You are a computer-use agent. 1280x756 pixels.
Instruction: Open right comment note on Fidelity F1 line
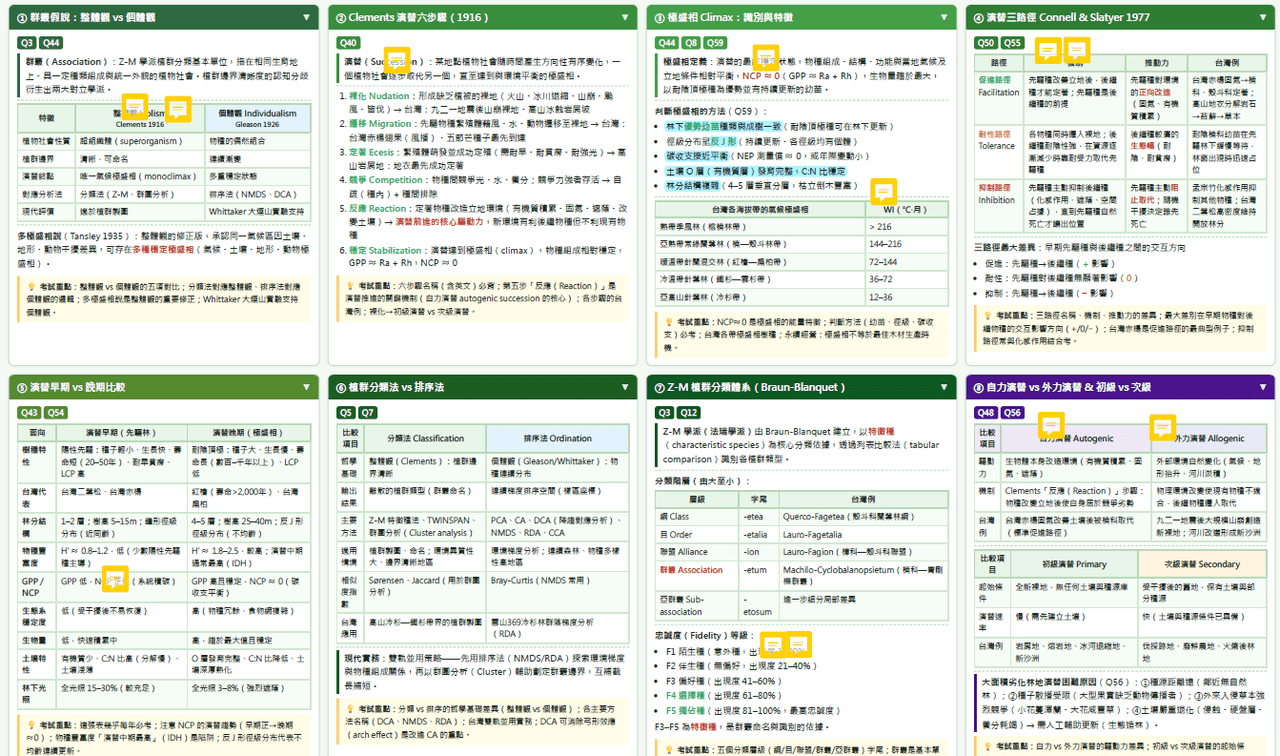(799, 645)
